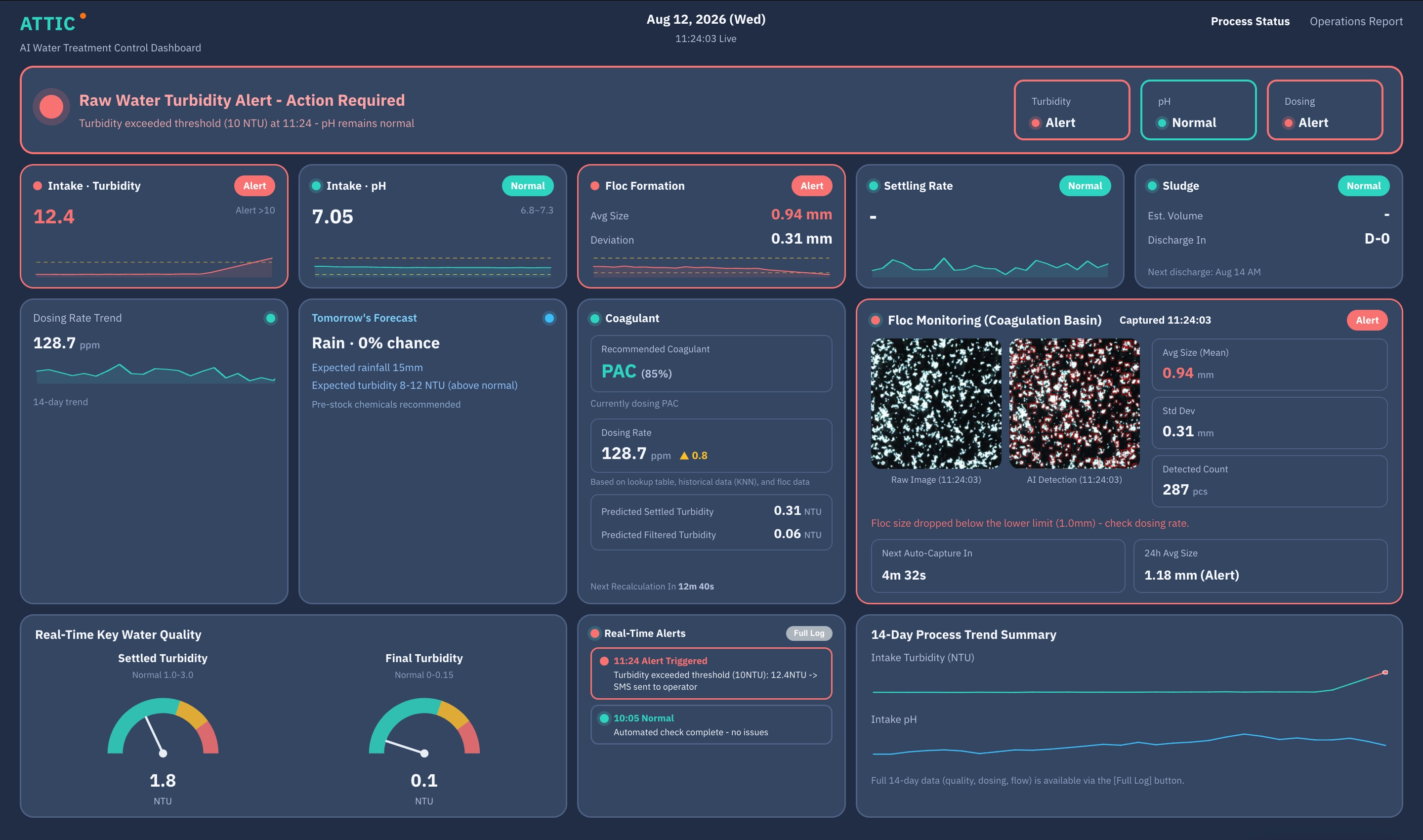Open the Raw Image floc thumbnail

[x=936, y=404]
